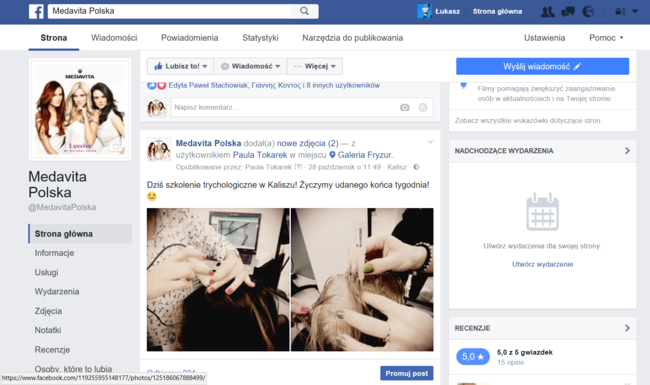Open the Wiadomość dropdown button
This screenshot has width=650, height=385.
click(x=250, y=66)
